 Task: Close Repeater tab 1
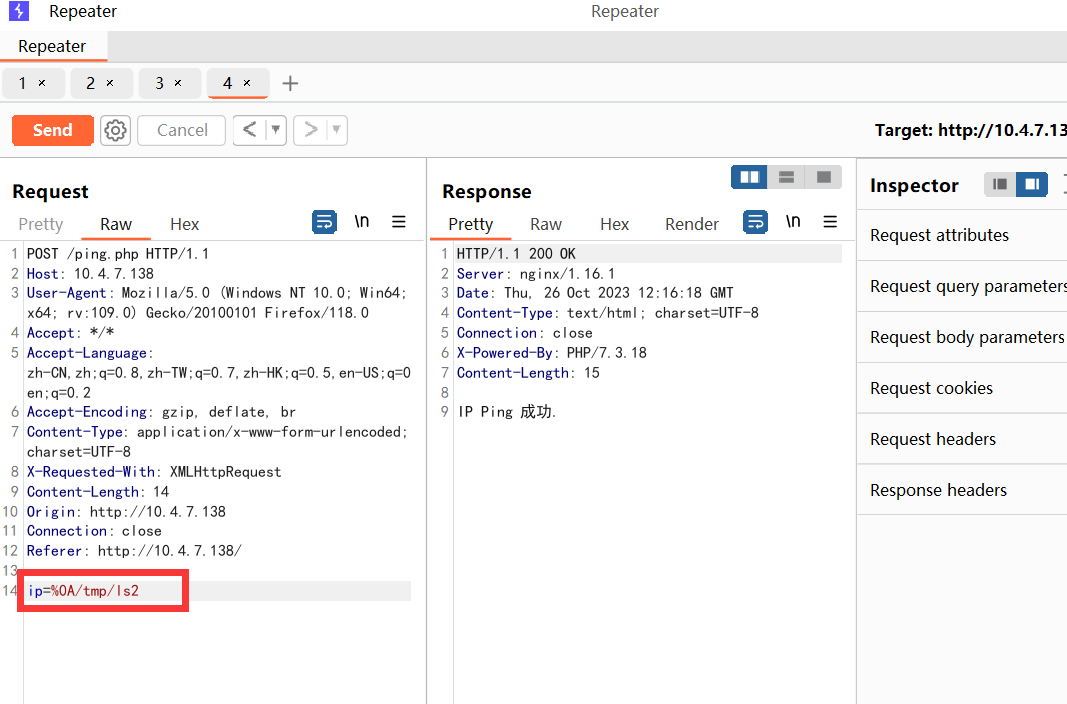click(42, 83)
